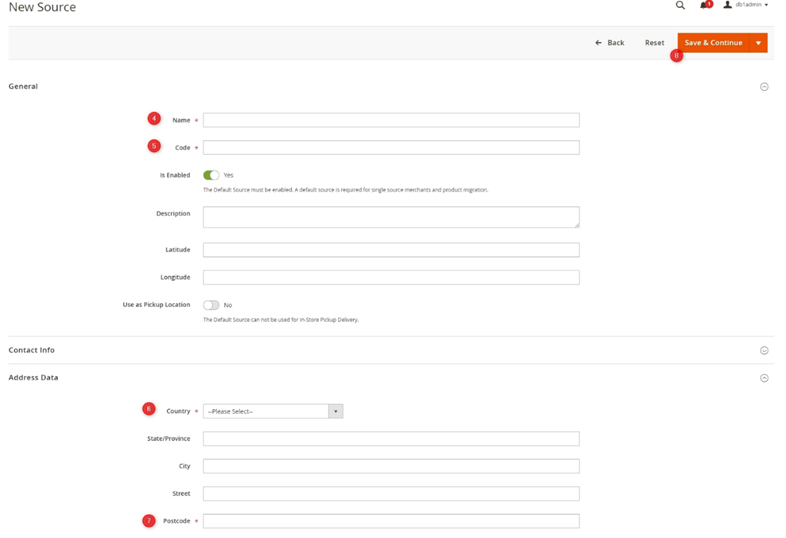The image size is (786, 538).
Task: Click the City input field
Action: [x=391, y=466]
